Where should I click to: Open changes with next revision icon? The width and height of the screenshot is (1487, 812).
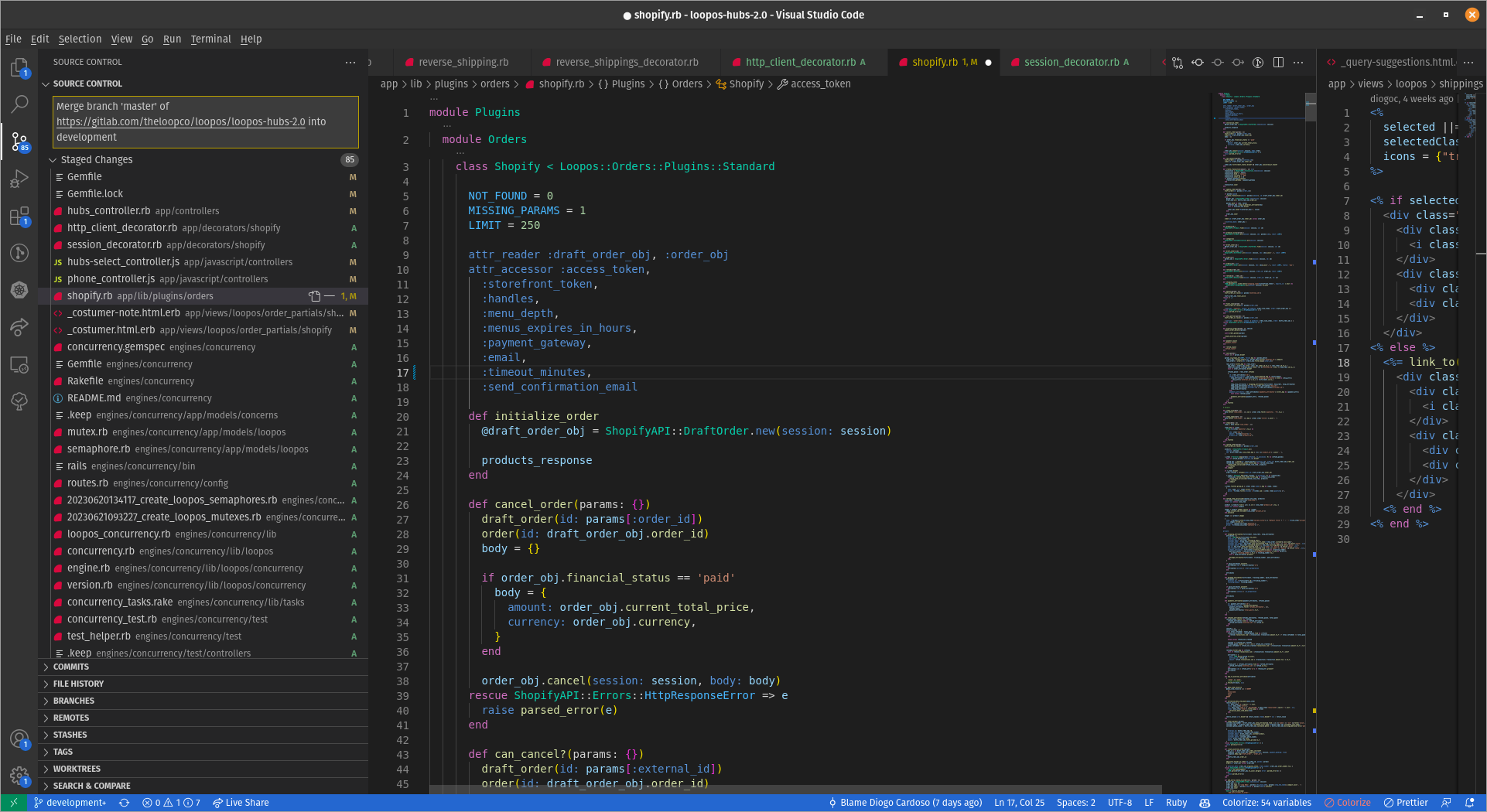pyautogui.click(x=1238, y=63)
